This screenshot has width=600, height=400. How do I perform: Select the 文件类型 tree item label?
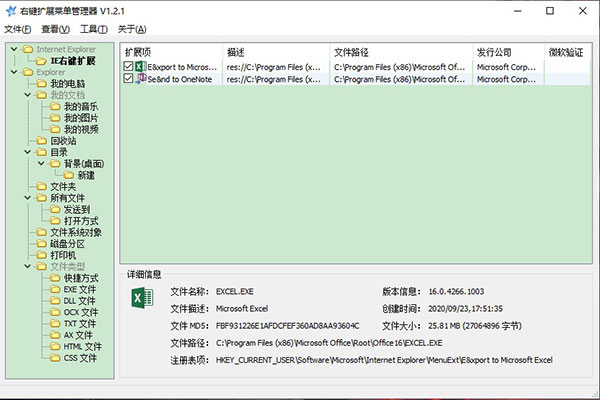(x=68, y=266)
